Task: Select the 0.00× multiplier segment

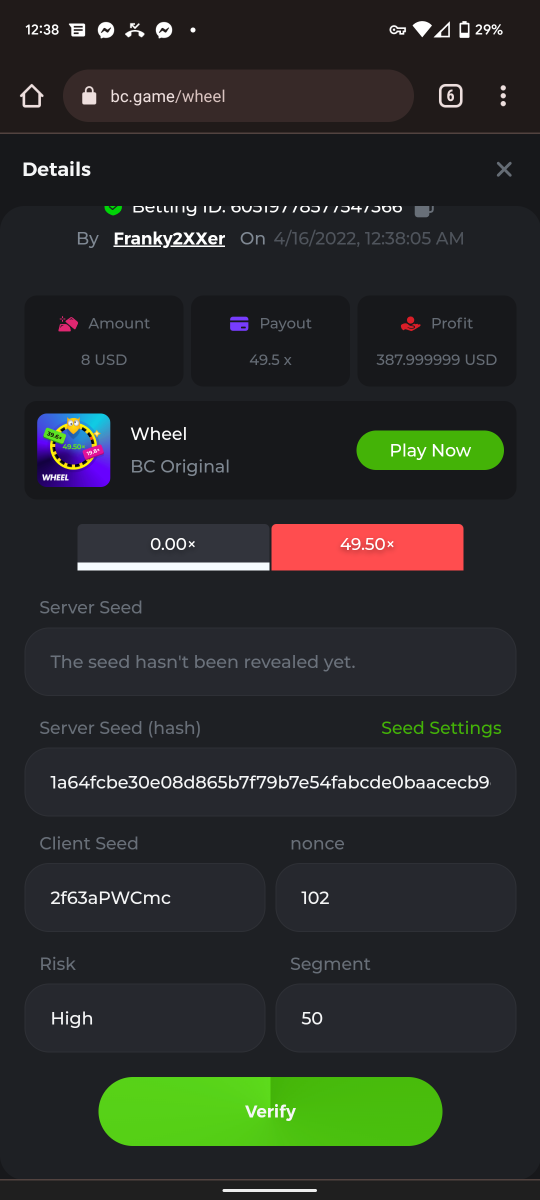Action: point(173,547)
